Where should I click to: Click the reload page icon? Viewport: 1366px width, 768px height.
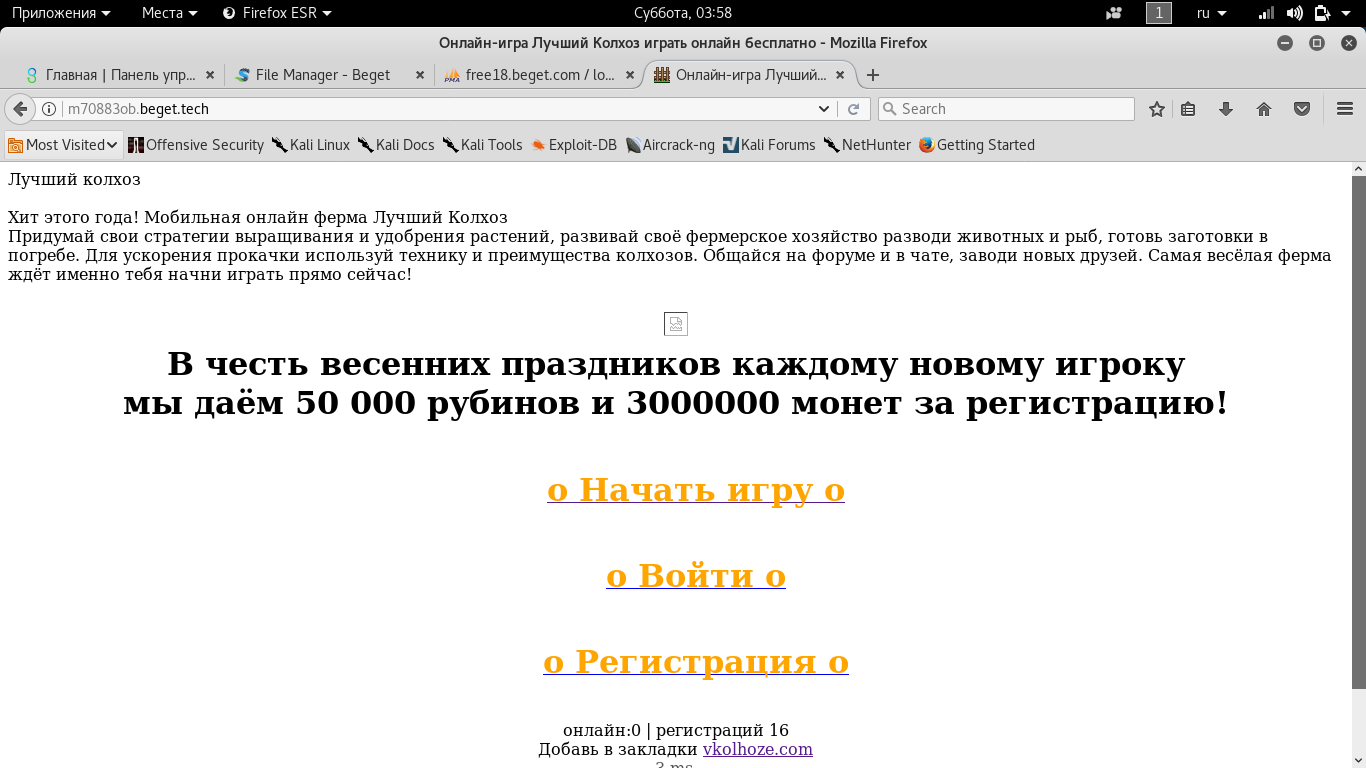[x=853, y=109]
